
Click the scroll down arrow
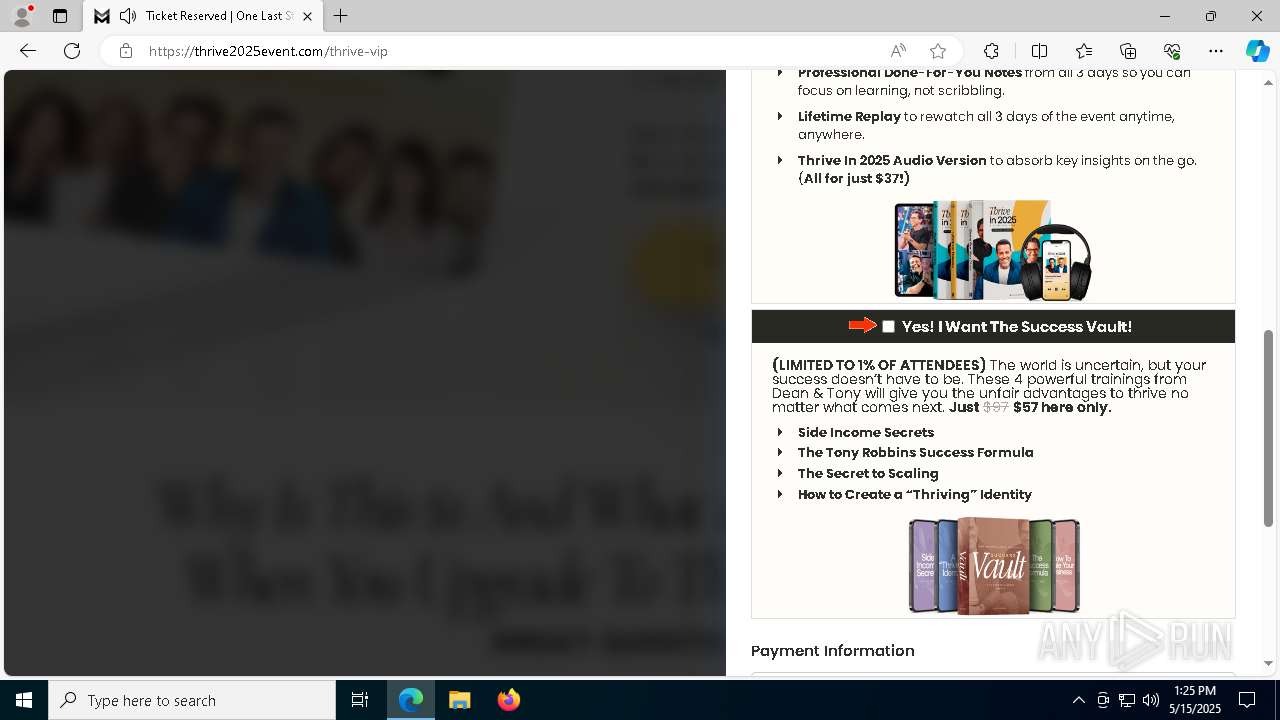tap(1269, 663)
